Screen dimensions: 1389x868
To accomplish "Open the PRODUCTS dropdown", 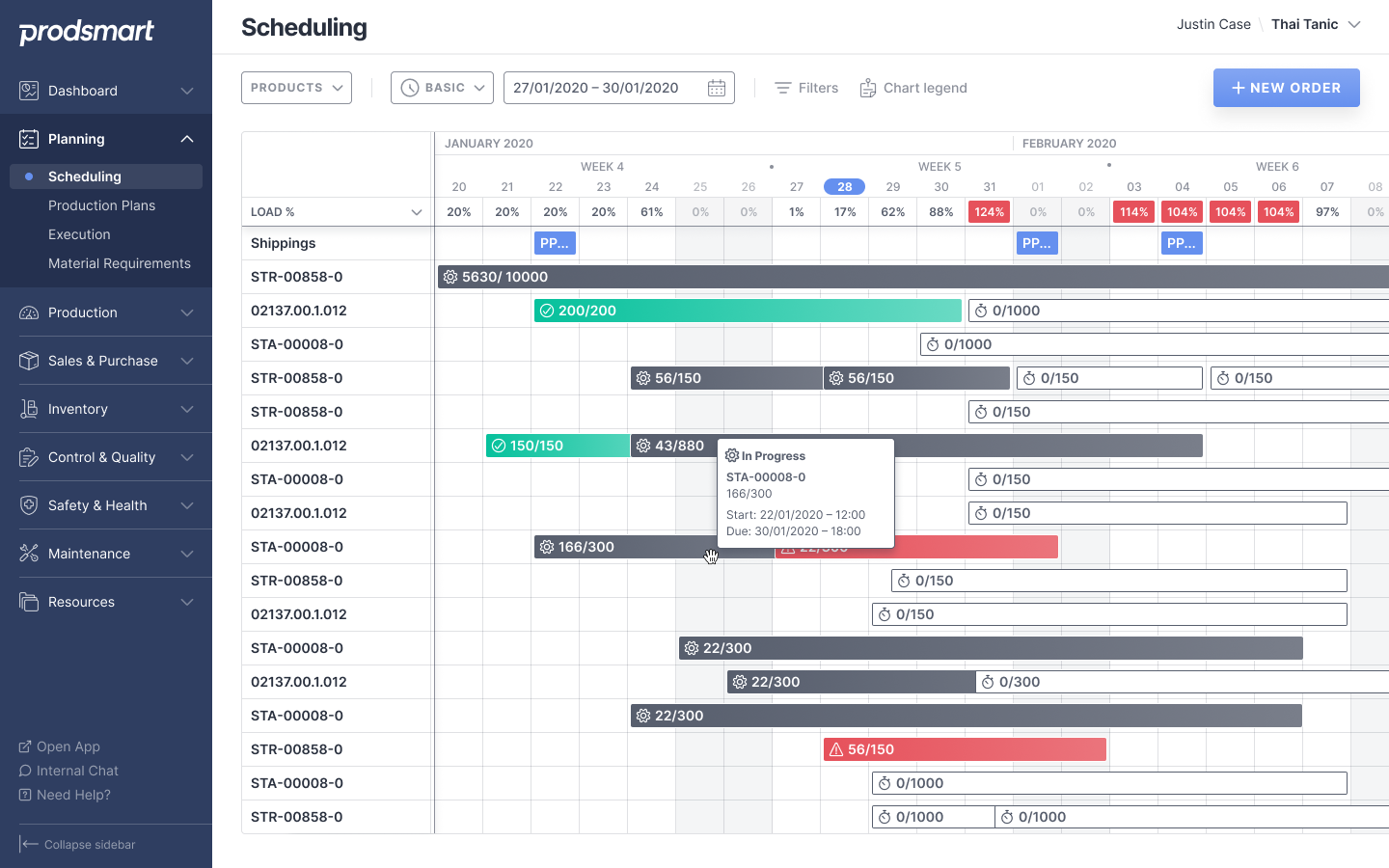I will (x=296, y=88).
